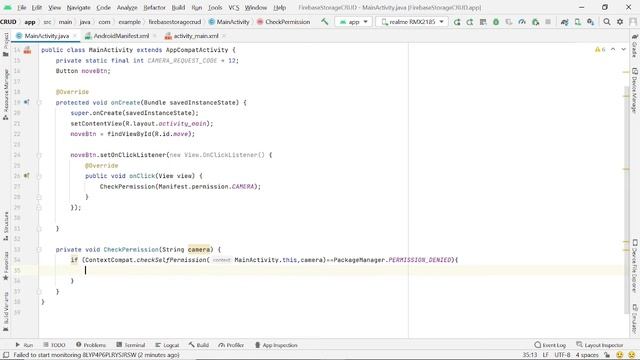
Task: Toggle the Favorites side panel
Action: pos(6,266)
